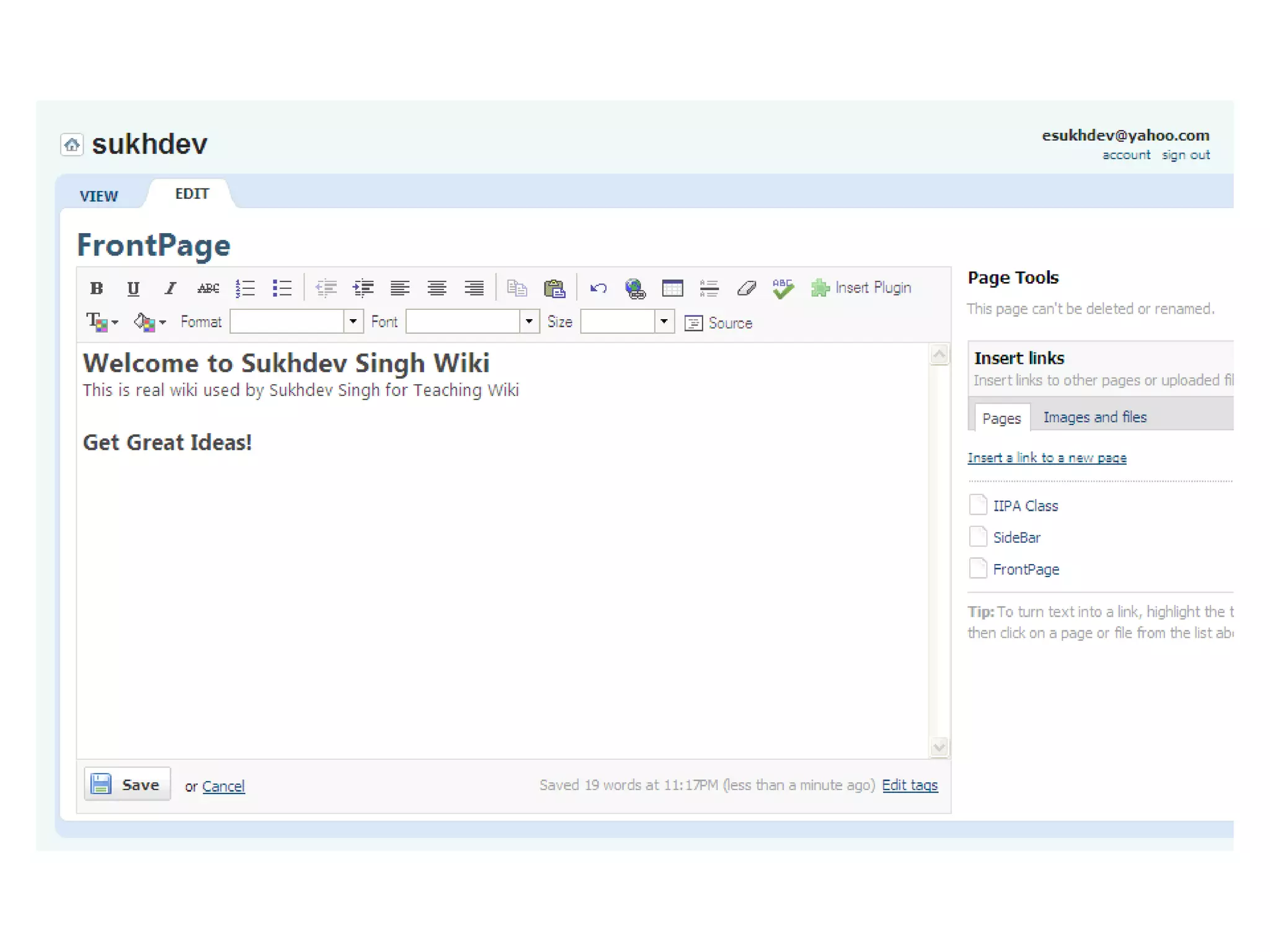Switch to the VIEW tab

(x=99, y=196)
